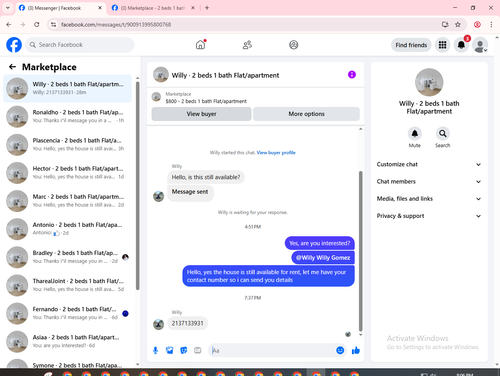Attach a file with the photo icon
The image size is (500, 376).
point(170,350)
